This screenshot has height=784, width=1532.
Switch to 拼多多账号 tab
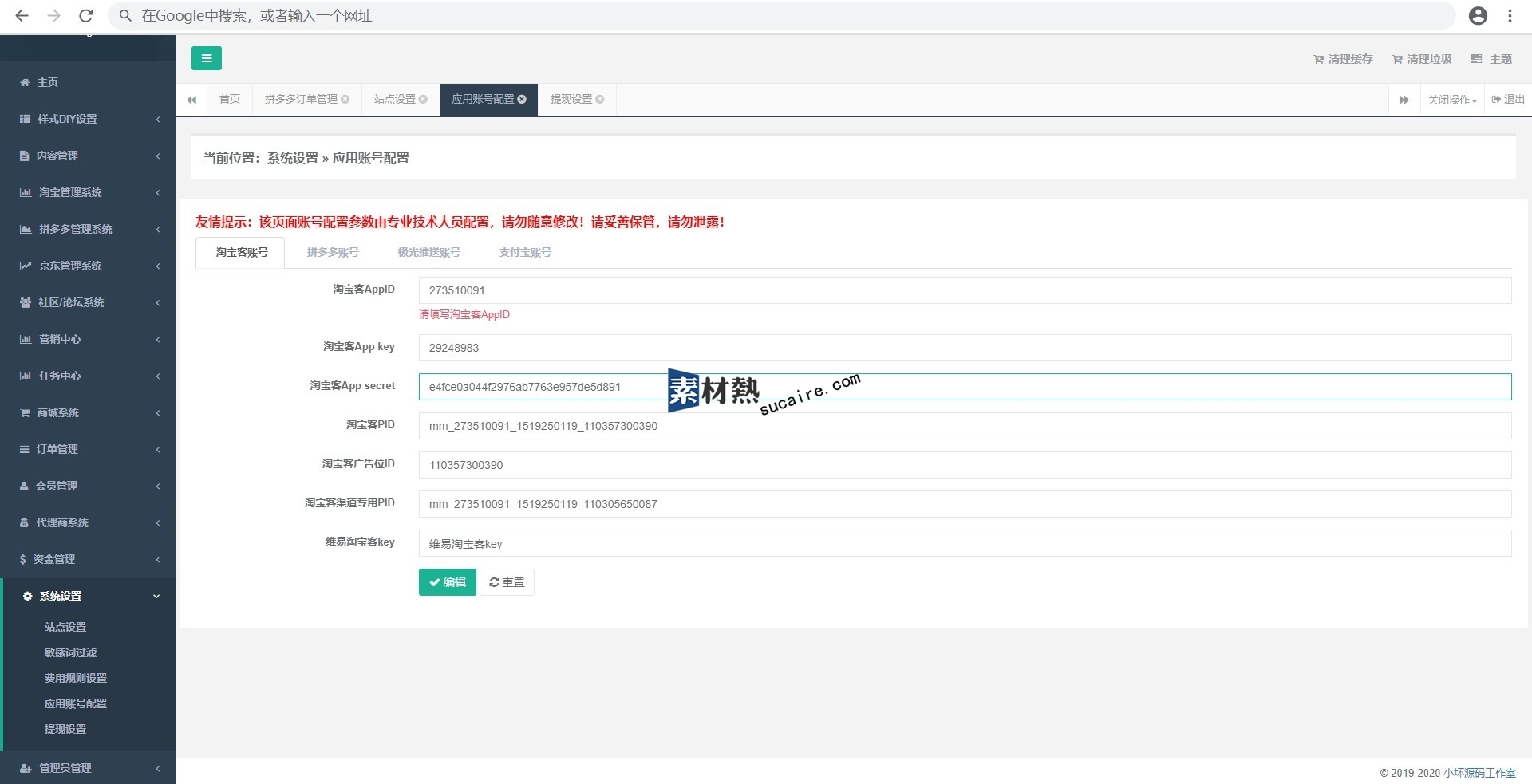(333, 252)
